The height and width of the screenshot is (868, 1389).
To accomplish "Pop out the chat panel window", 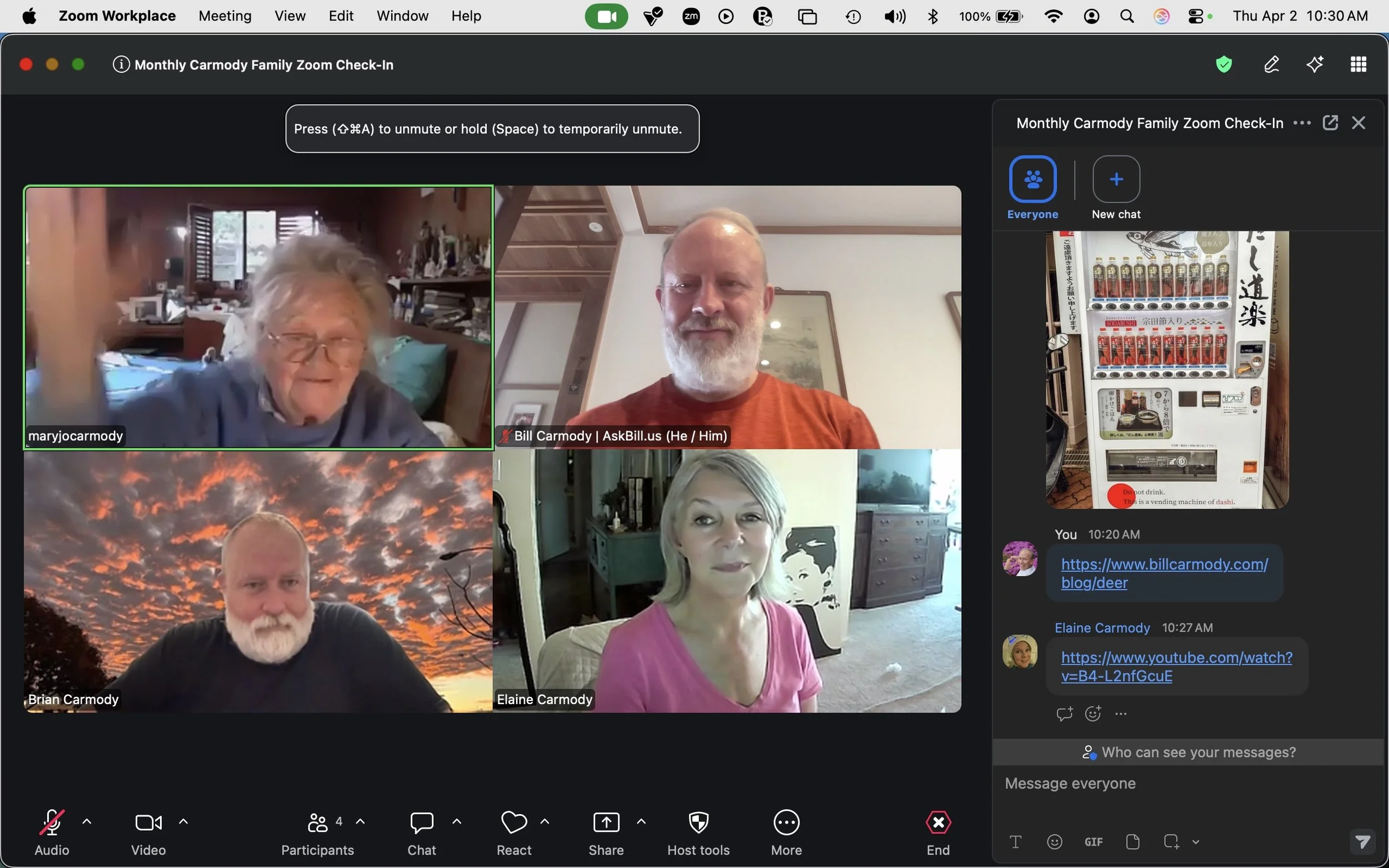I will coord(1330,123).
